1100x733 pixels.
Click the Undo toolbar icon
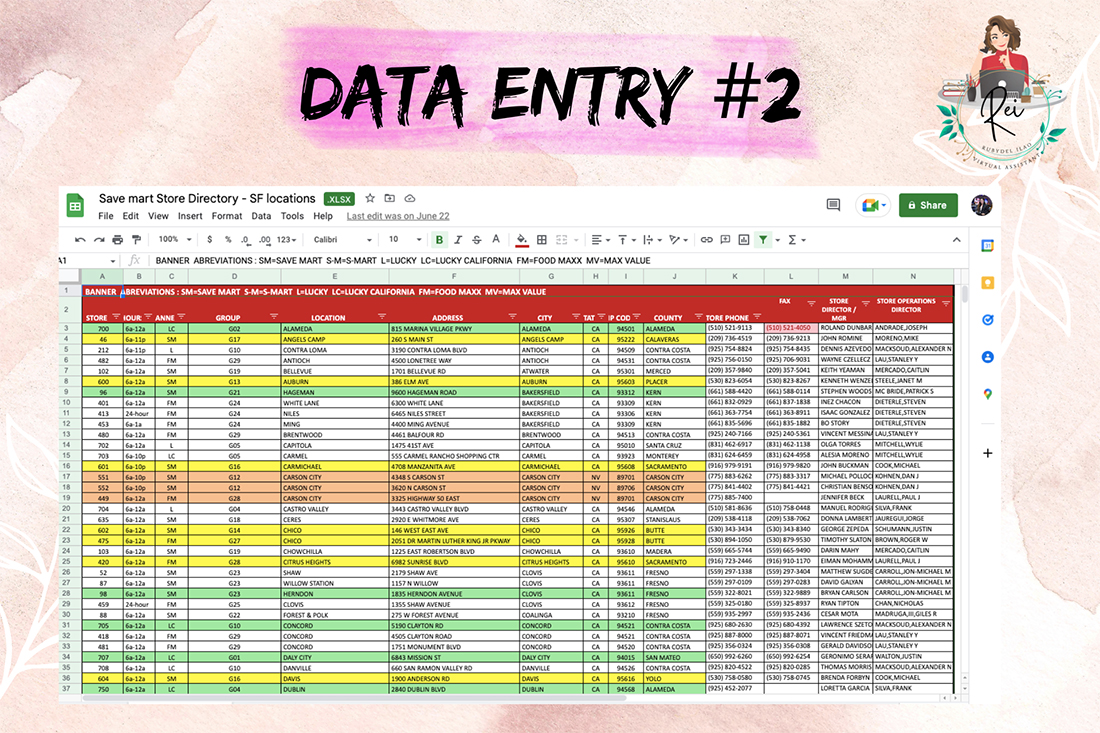click(80, 240)
